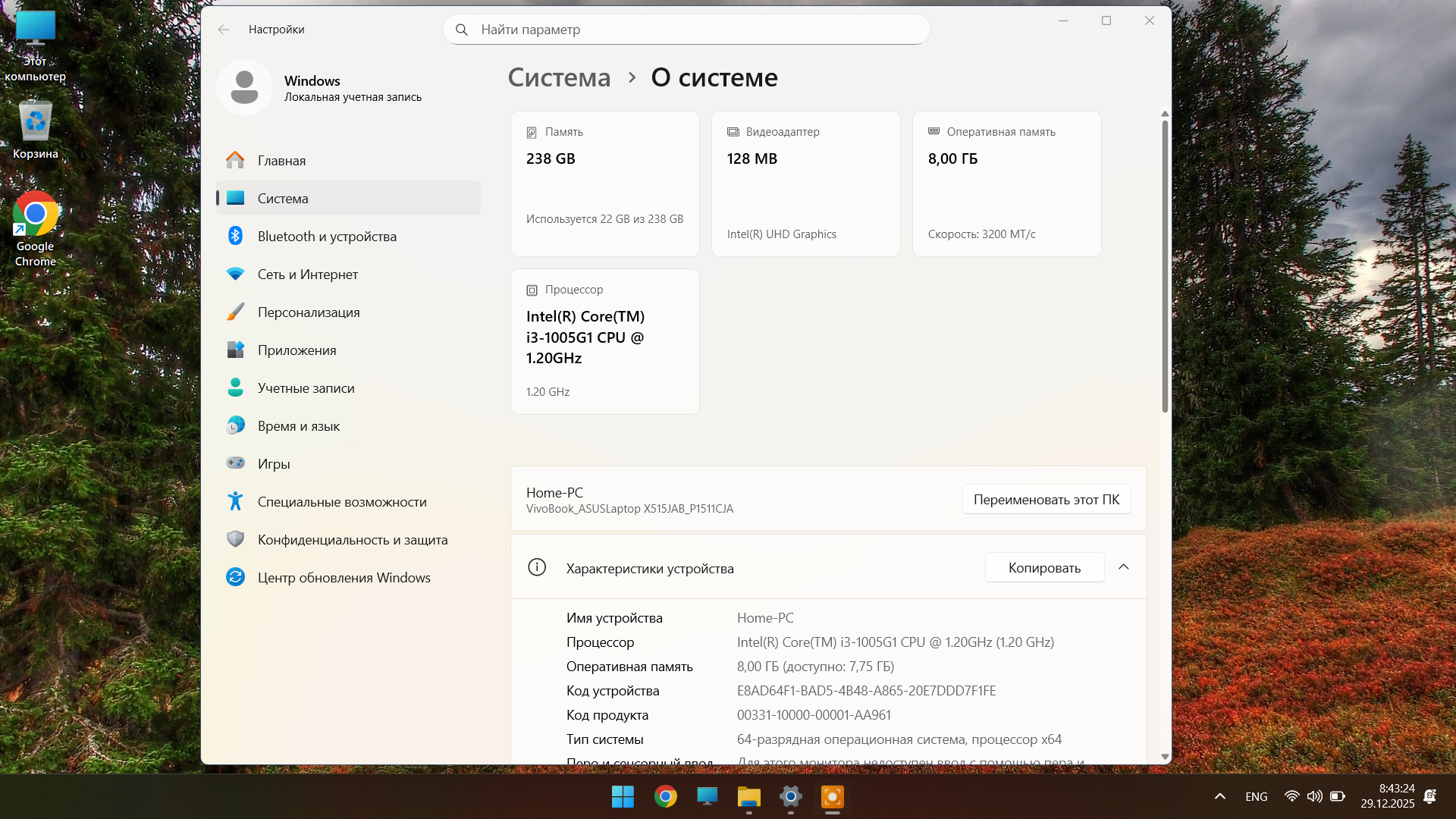This screenshot has height=819, width=1456.
Task: Open Start menu from taskbar
Action: click(623, 796)
